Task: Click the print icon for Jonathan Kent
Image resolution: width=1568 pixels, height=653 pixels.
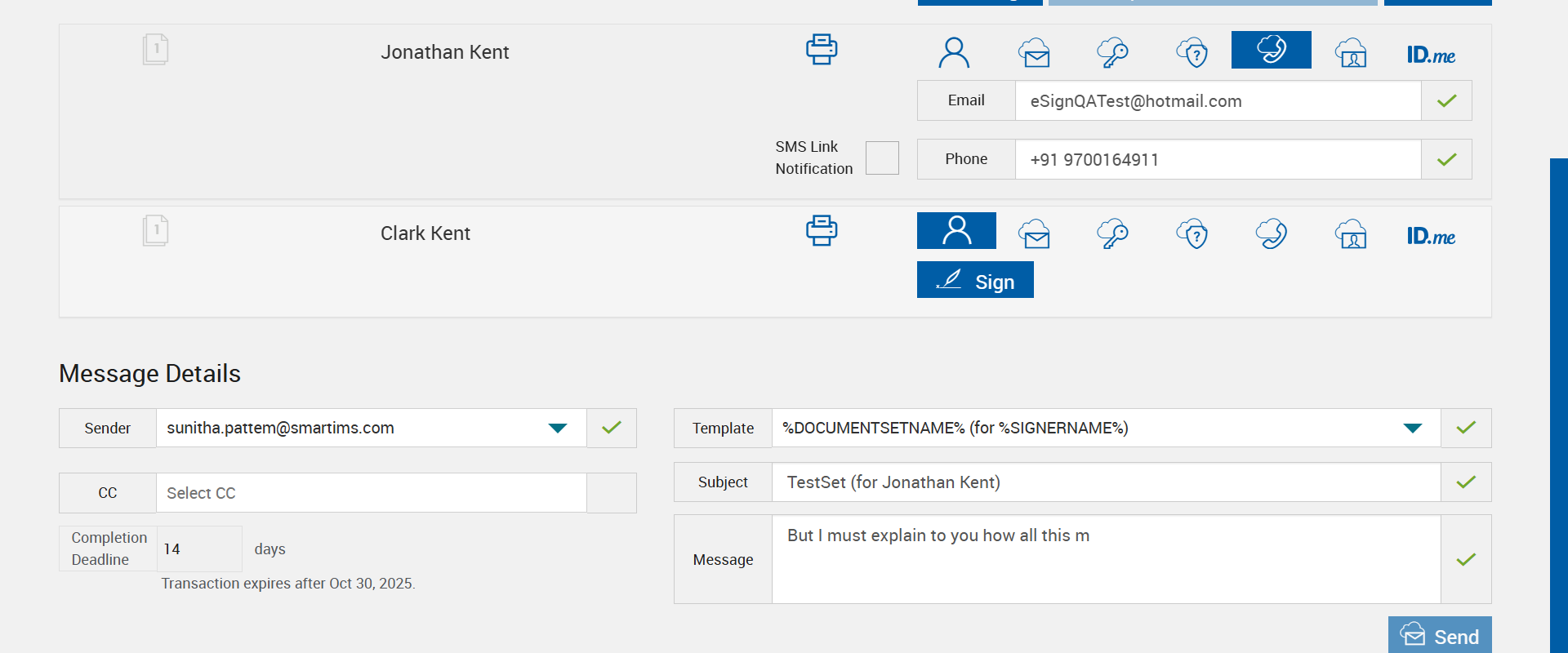Action: click(x=822, y=50)
